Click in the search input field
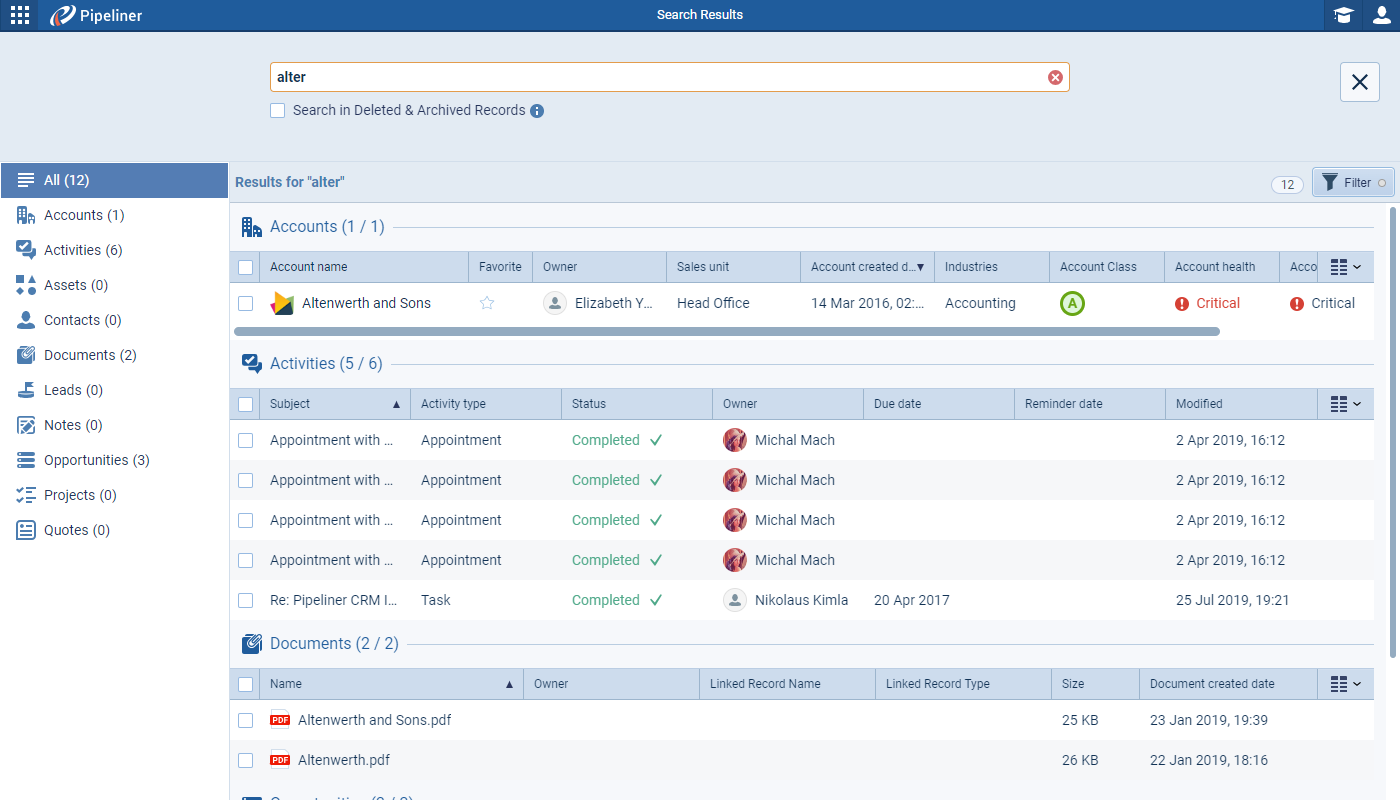The width and height of the screenshot is (1400, 800). coord(650,78)
